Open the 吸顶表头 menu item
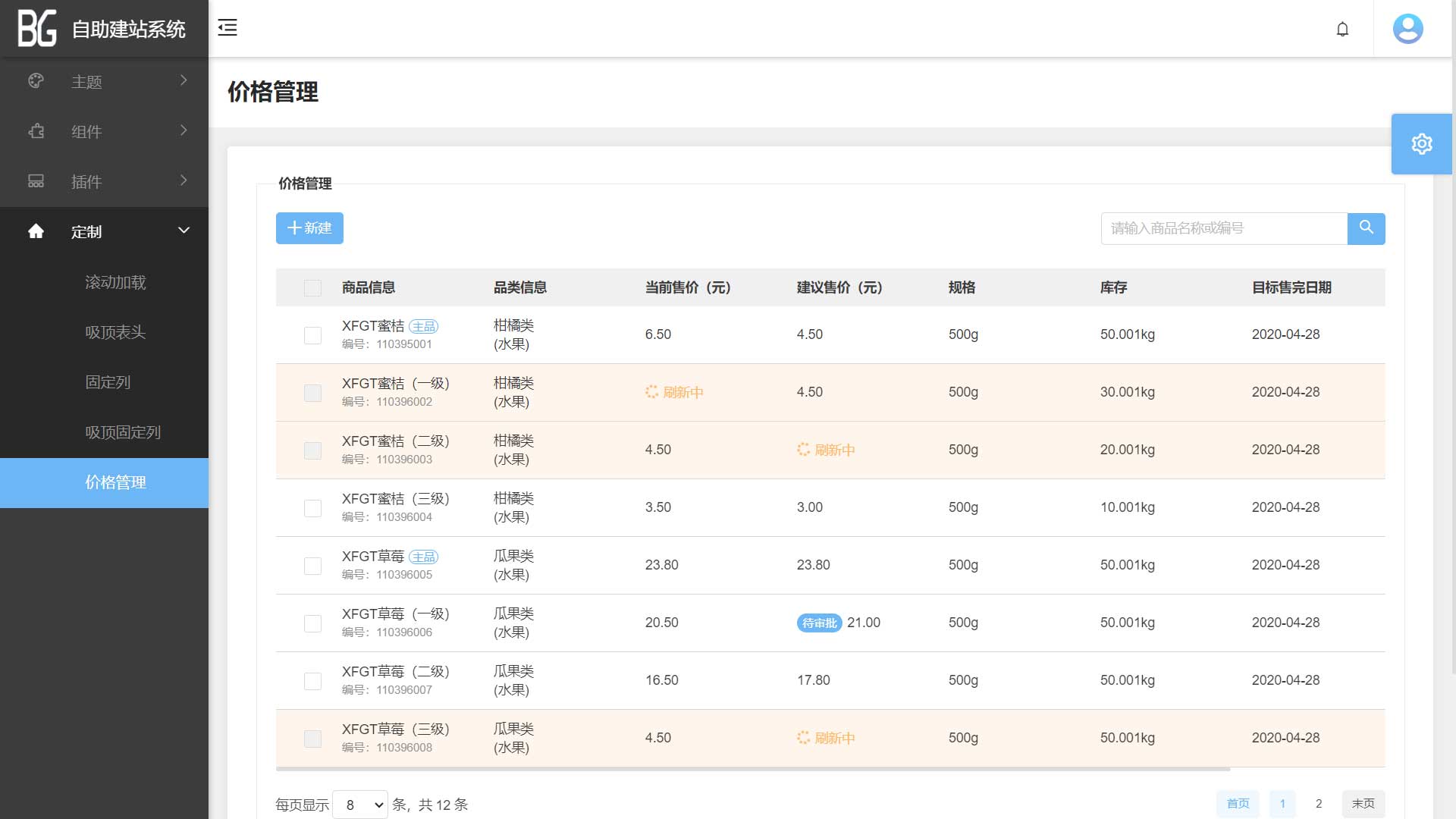This screenshot has height=819, width=1456. [x=115, y=332]
